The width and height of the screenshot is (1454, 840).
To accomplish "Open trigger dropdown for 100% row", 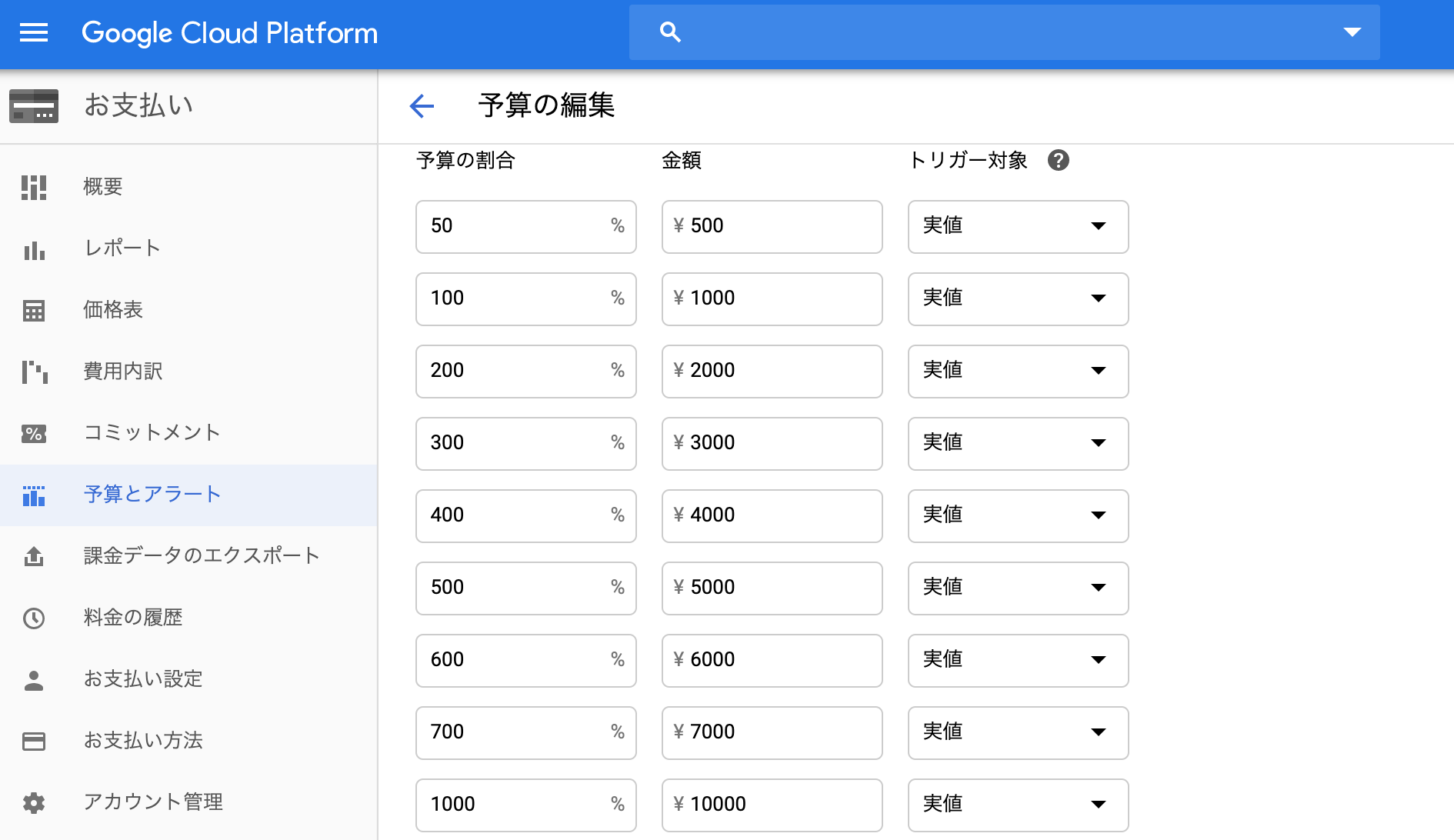I will pyautogui.click(x=1018, y=299).
